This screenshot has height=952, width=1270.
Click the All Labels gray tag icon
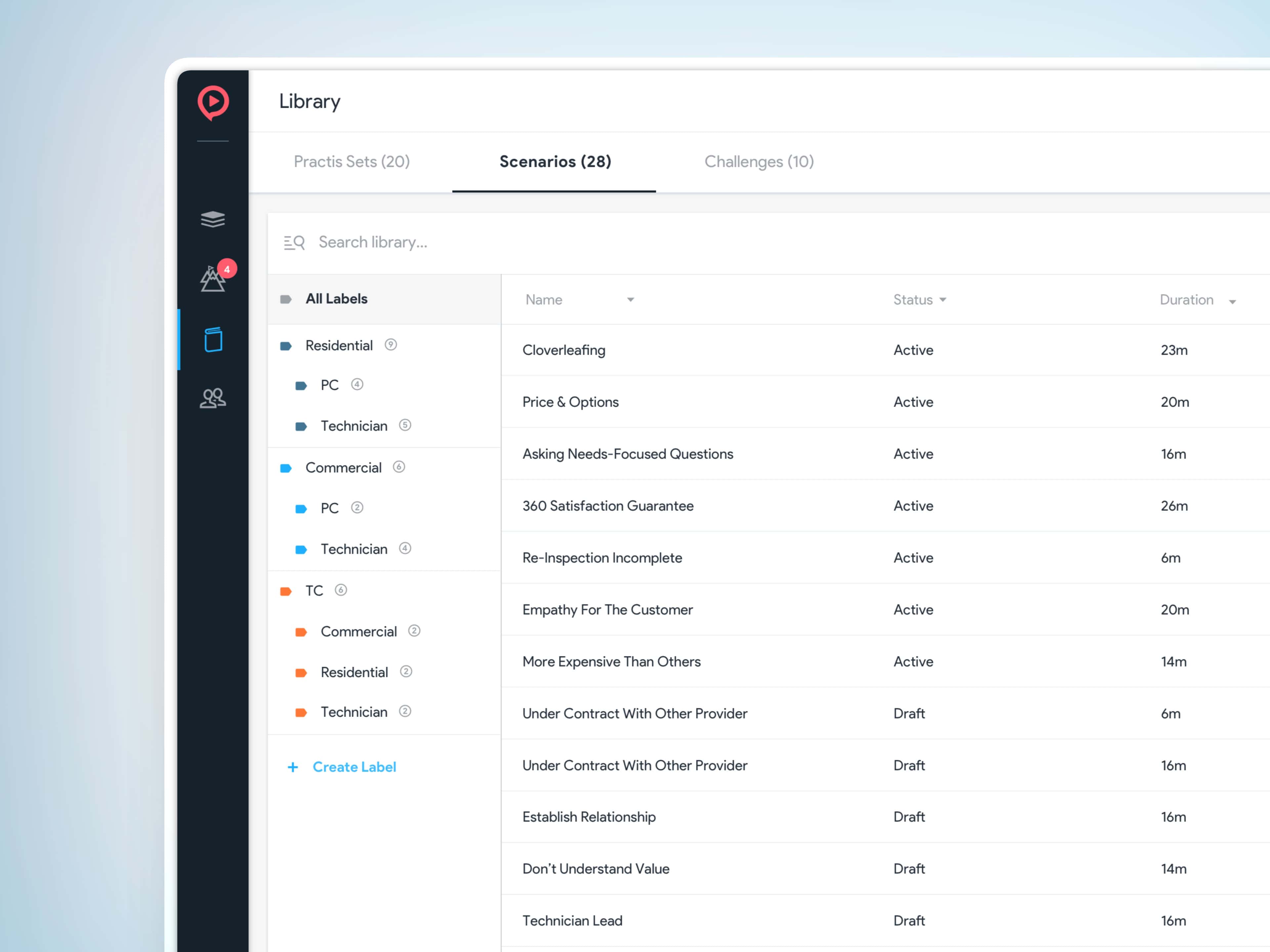click(x=286, y=299)
